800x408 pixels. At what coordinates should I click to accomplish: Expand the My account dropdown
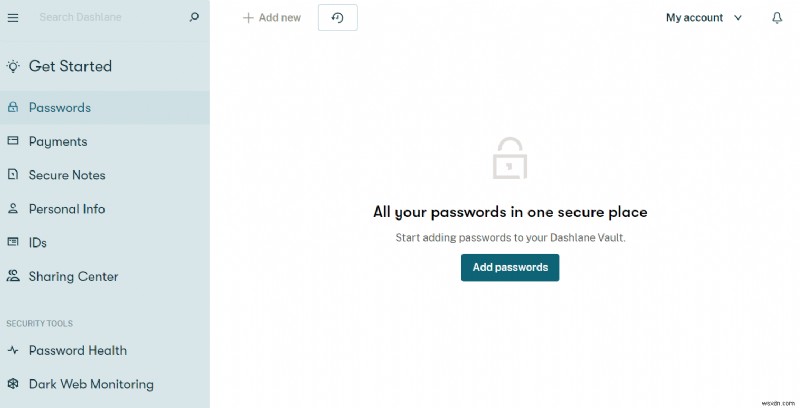click(x=704, y=18)
